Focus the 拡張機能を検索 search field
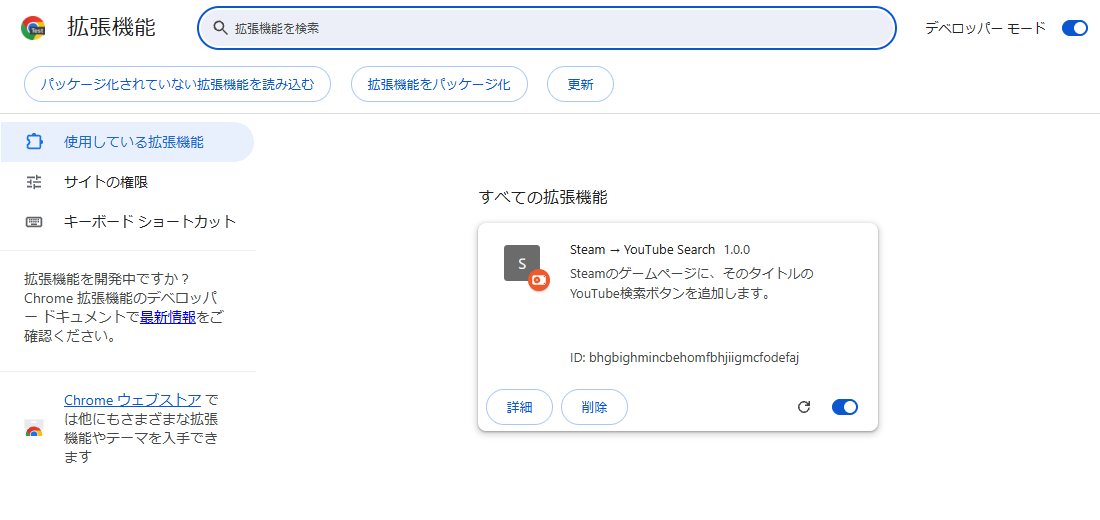 (x=546, y=28)
